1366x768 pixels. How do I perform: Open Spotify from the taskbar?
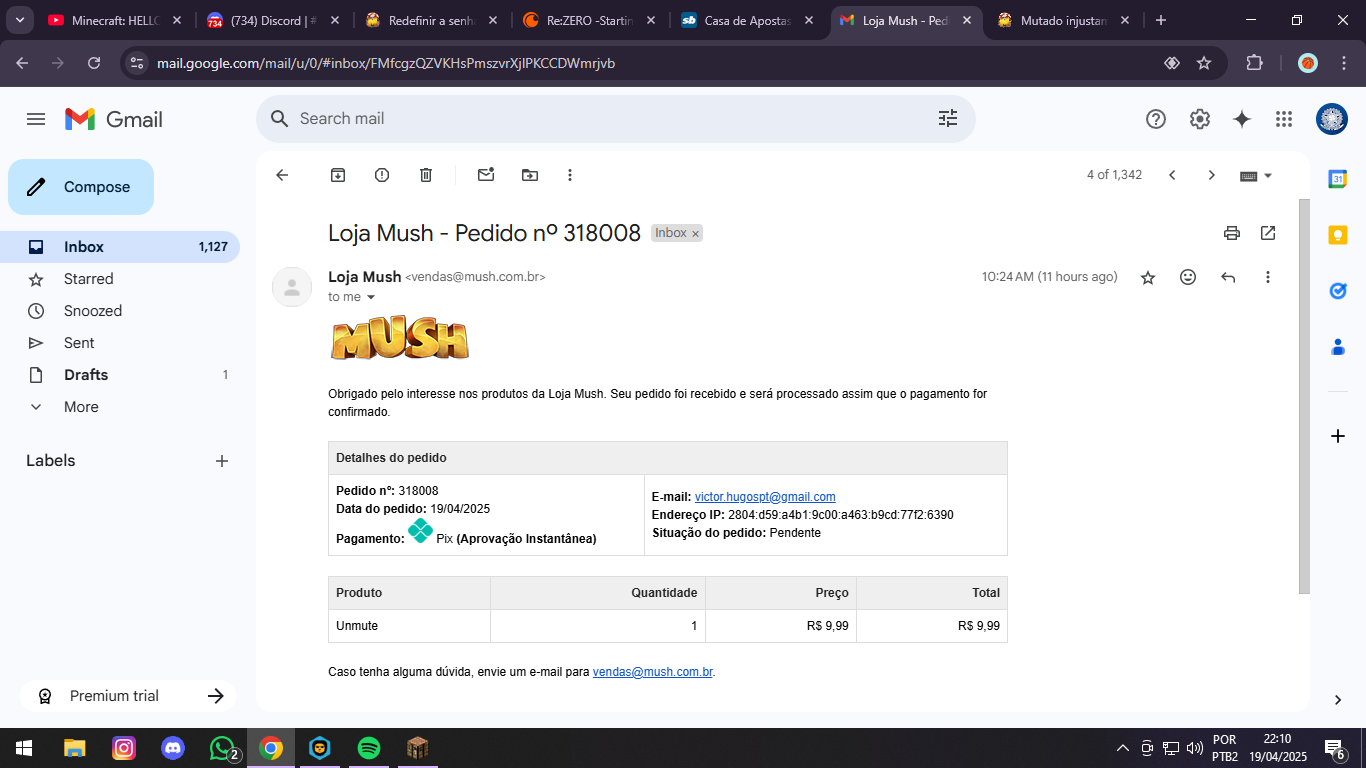[369, 748]
